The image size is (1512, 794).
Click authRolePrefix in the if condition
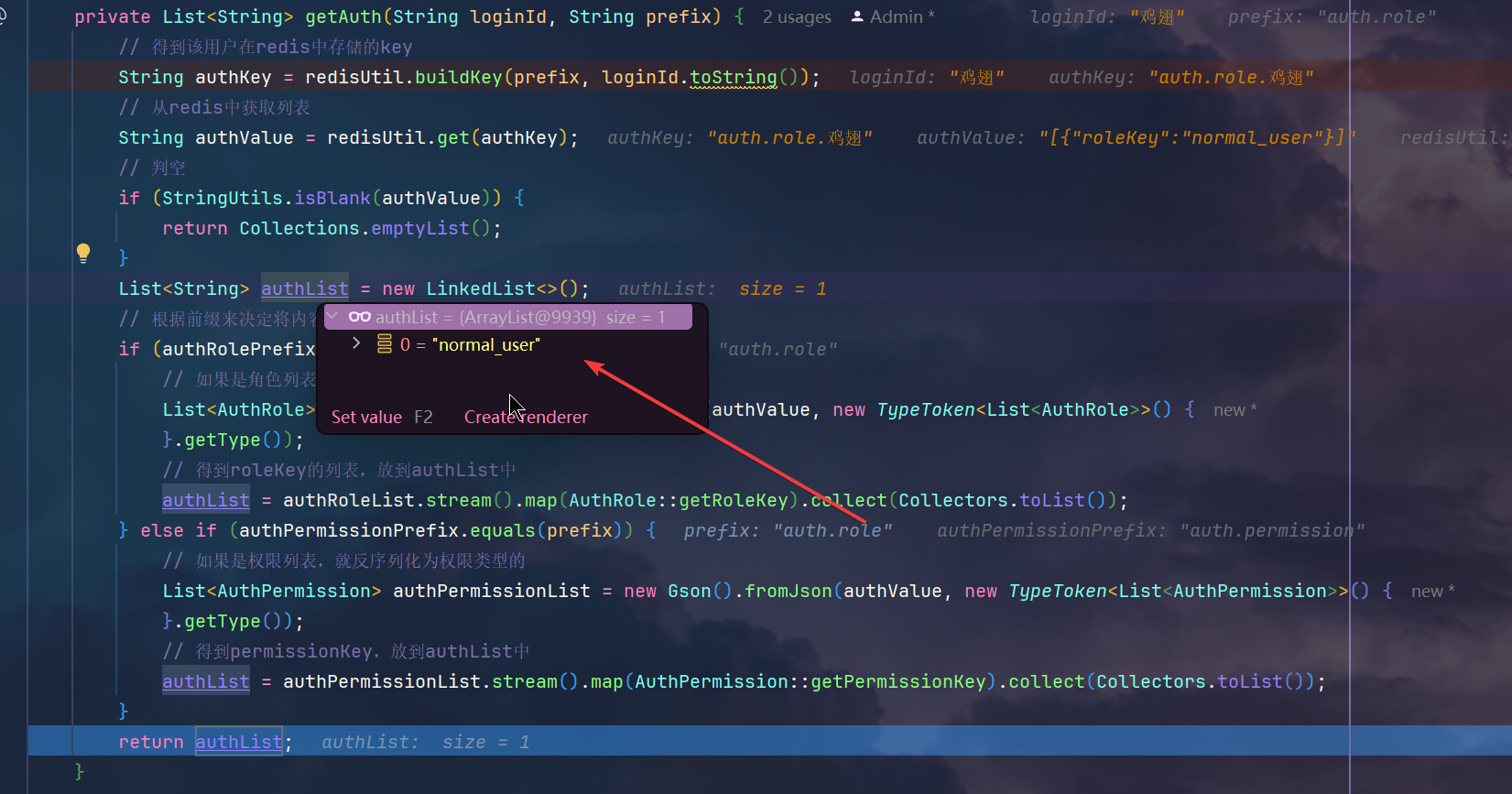click(239, 349)
